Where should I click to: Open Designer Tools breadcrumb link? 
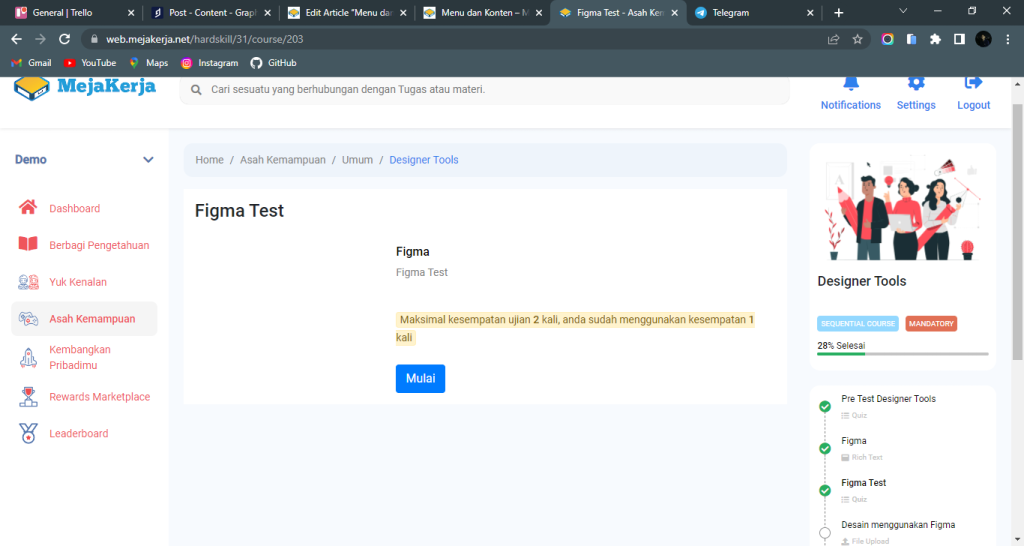pos(424,160)
